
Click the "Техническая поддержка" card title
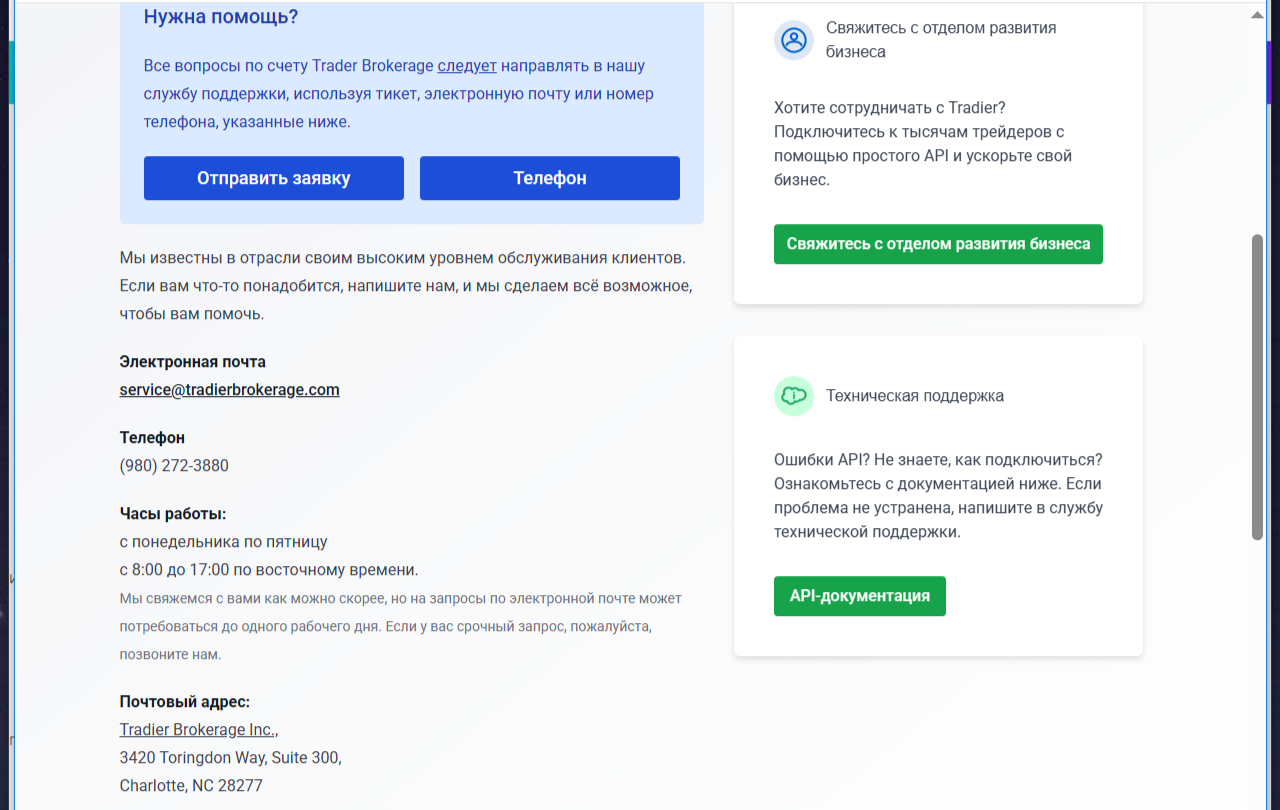point(914,396)
